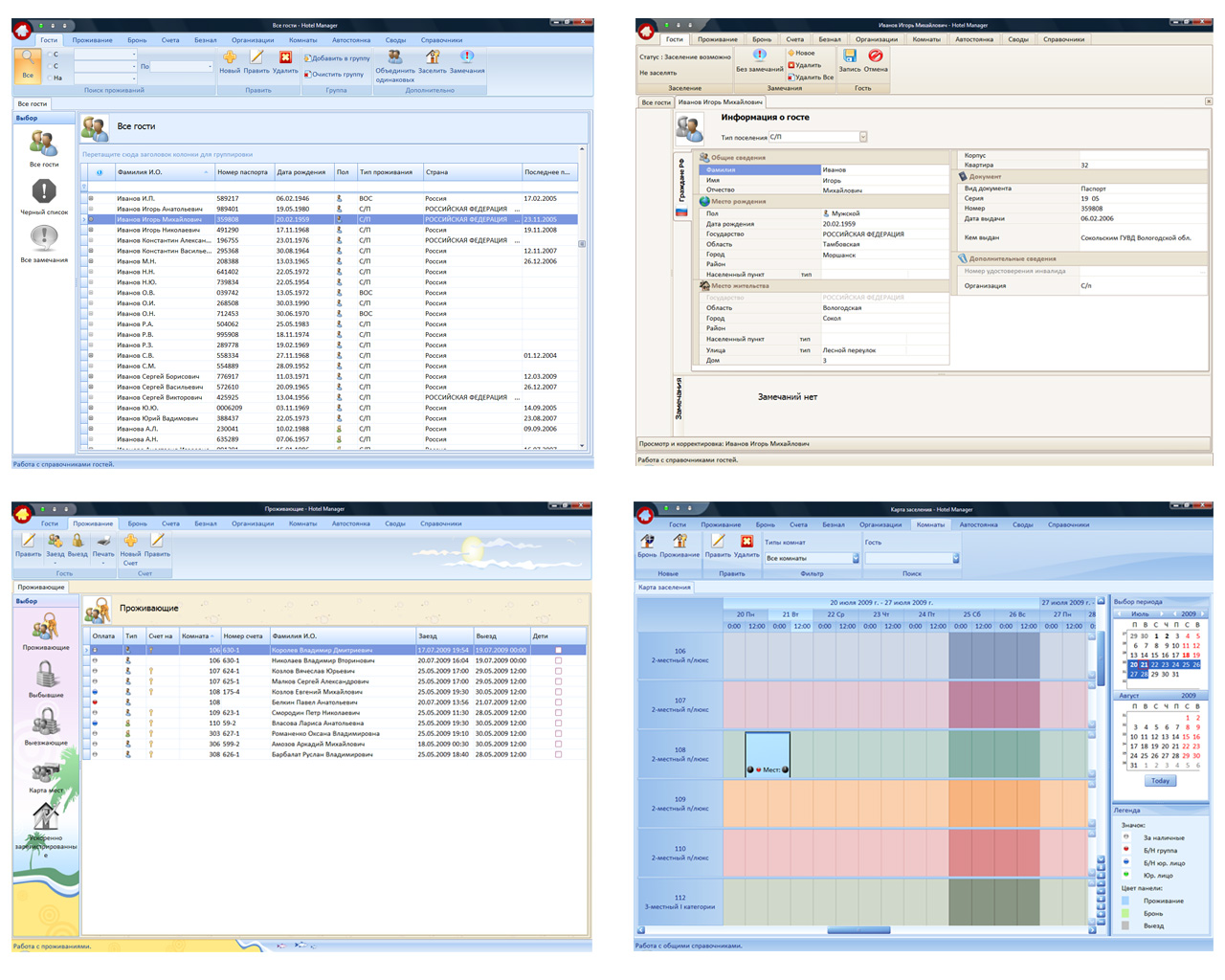Click the Бронь icon in Карта заселения ribbon
This screenshot has width=1225, height=980.
tap(648, 542)
